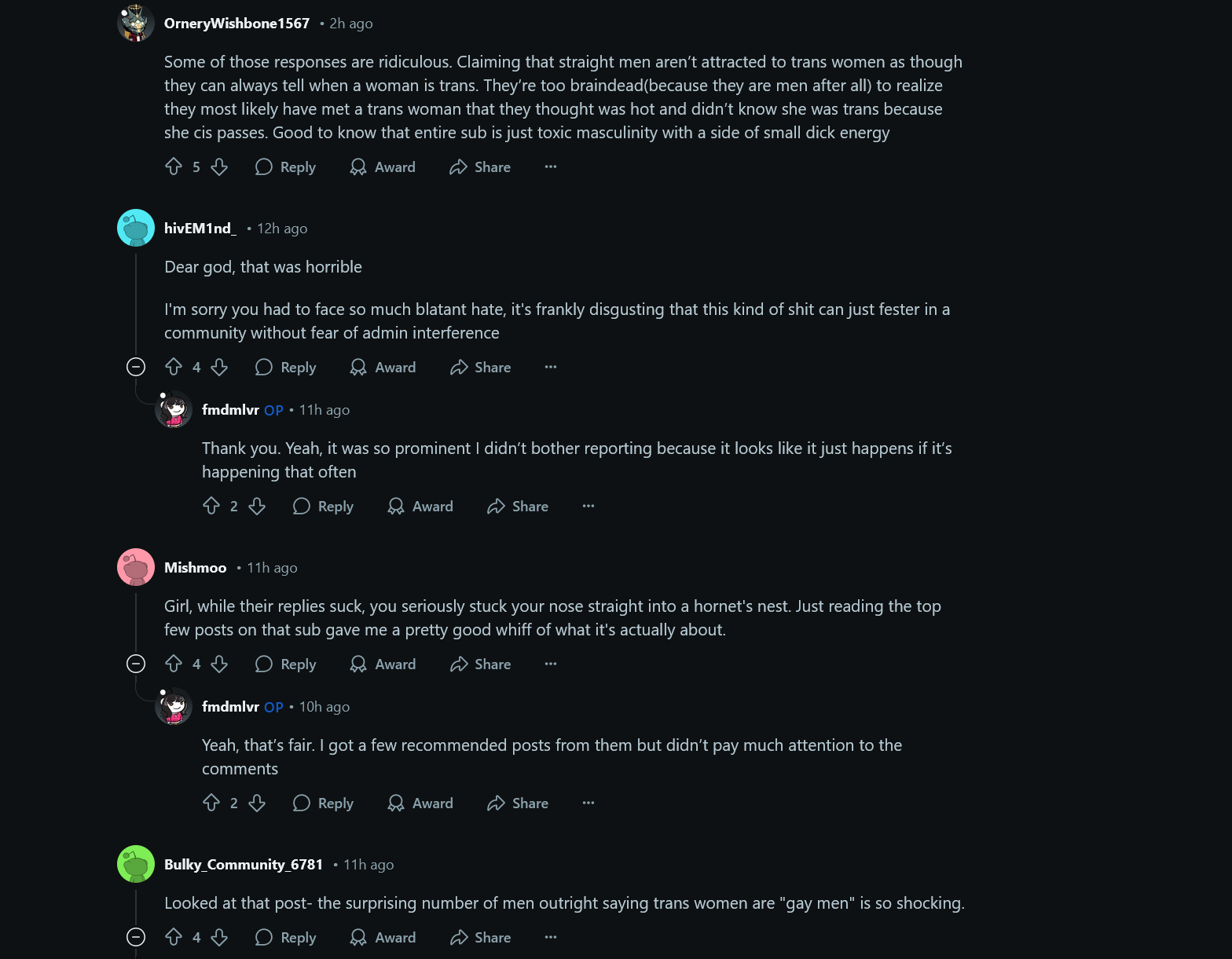Downvote Mishmoo's comment
This screenshot has height=959, width=1232.
click(219, 664)
